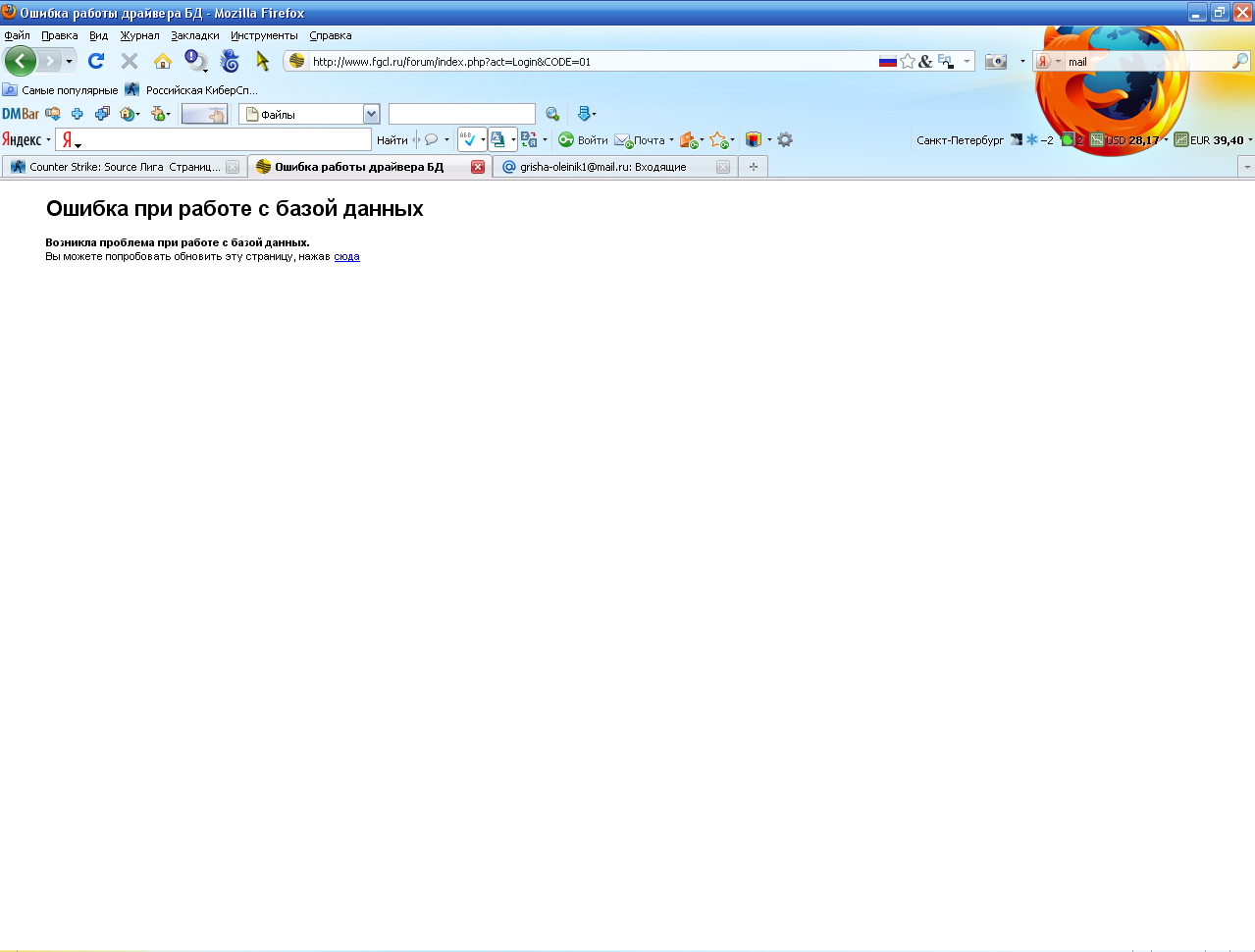Open the Справка menu
Viewport: 1255px width, 952px height.
tap(330, 35)
